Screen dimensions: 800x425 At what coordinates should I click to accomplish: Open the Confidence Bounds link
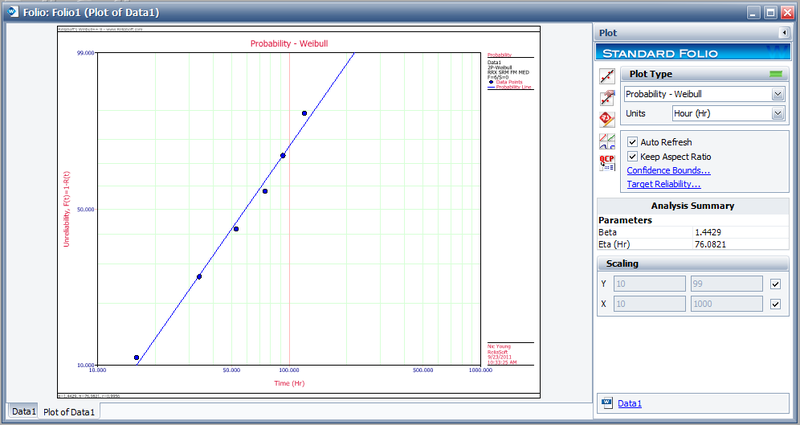(668, 170)
